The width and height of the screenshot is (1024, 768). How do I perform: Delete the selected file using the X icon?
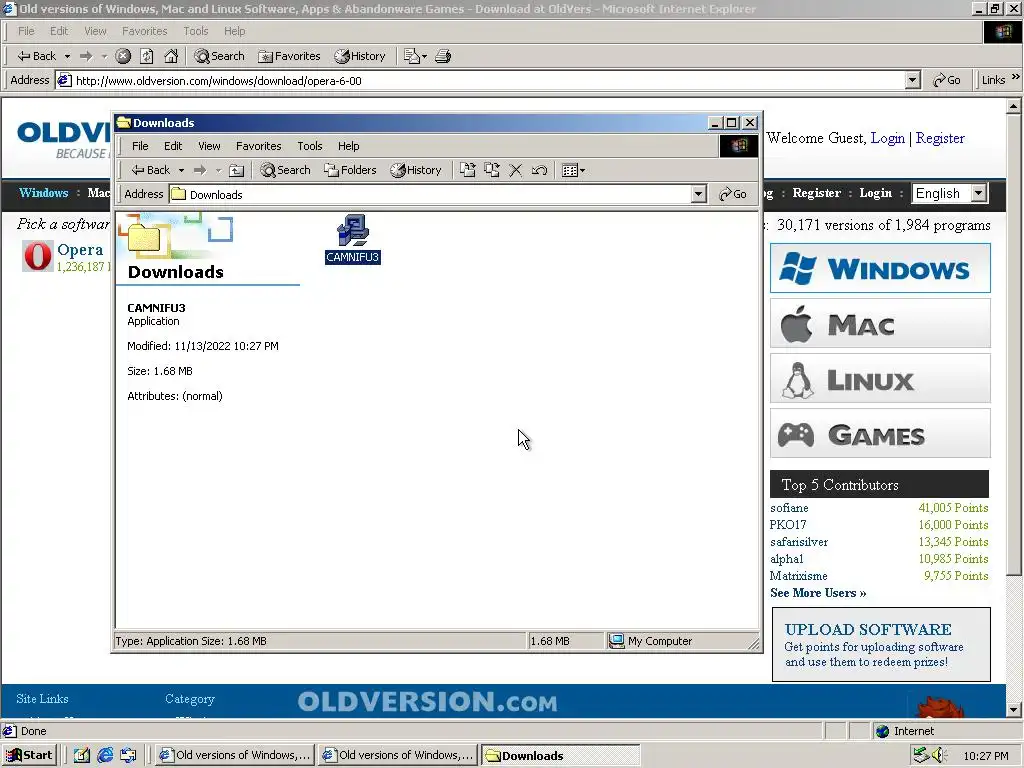[x=515, y=170]
